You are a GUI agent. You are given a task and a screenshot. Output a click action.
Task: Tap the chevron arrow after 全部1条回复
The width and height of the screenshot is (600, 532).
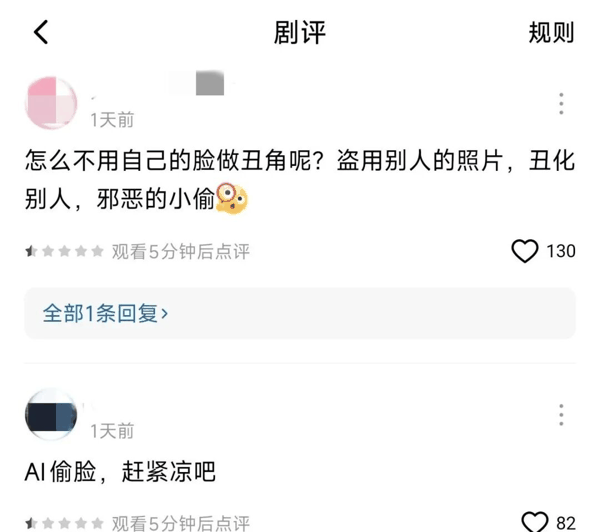click(165, 314)
